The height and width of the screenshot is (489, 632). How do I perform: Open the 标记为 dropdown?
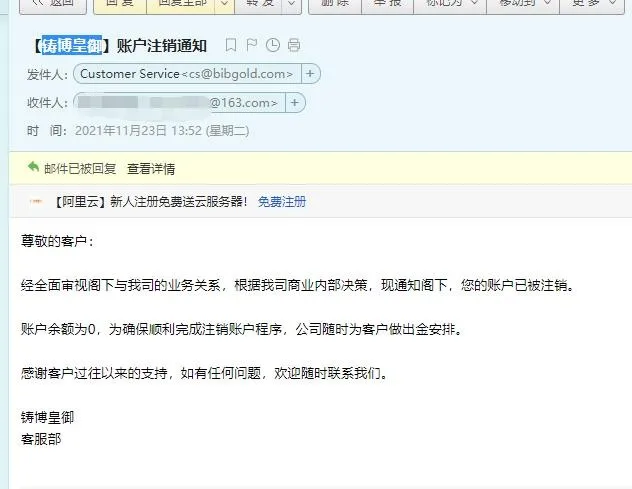click(450, 4)
